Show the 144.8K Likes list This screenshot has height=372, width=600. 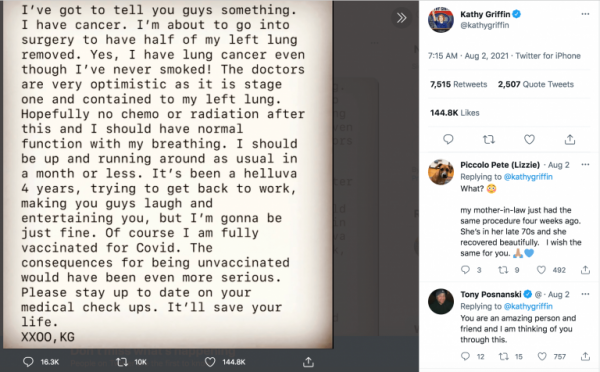tap(455, 113)
